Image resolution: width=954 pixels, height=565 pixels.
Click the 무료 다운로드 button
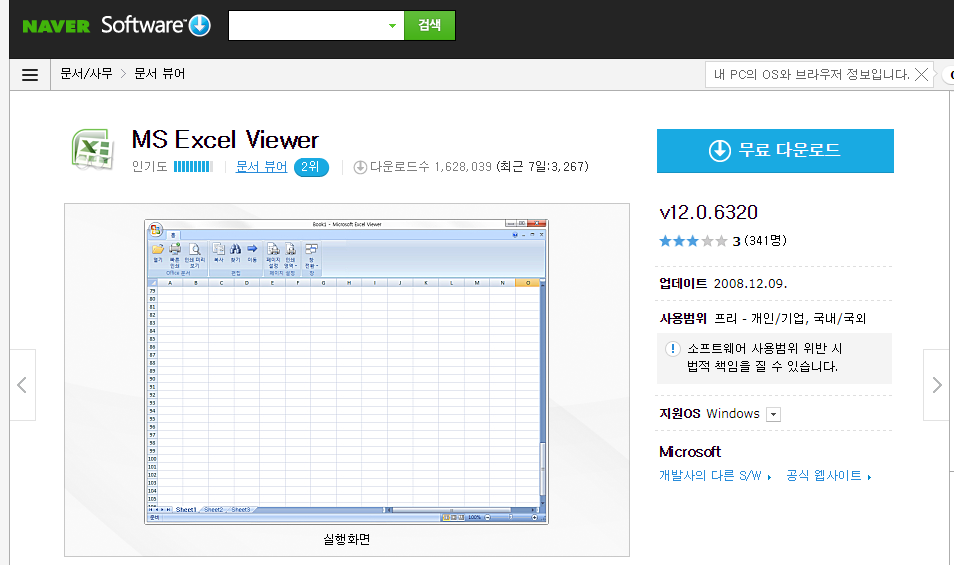pyautogui.click(x=775, y=150)
